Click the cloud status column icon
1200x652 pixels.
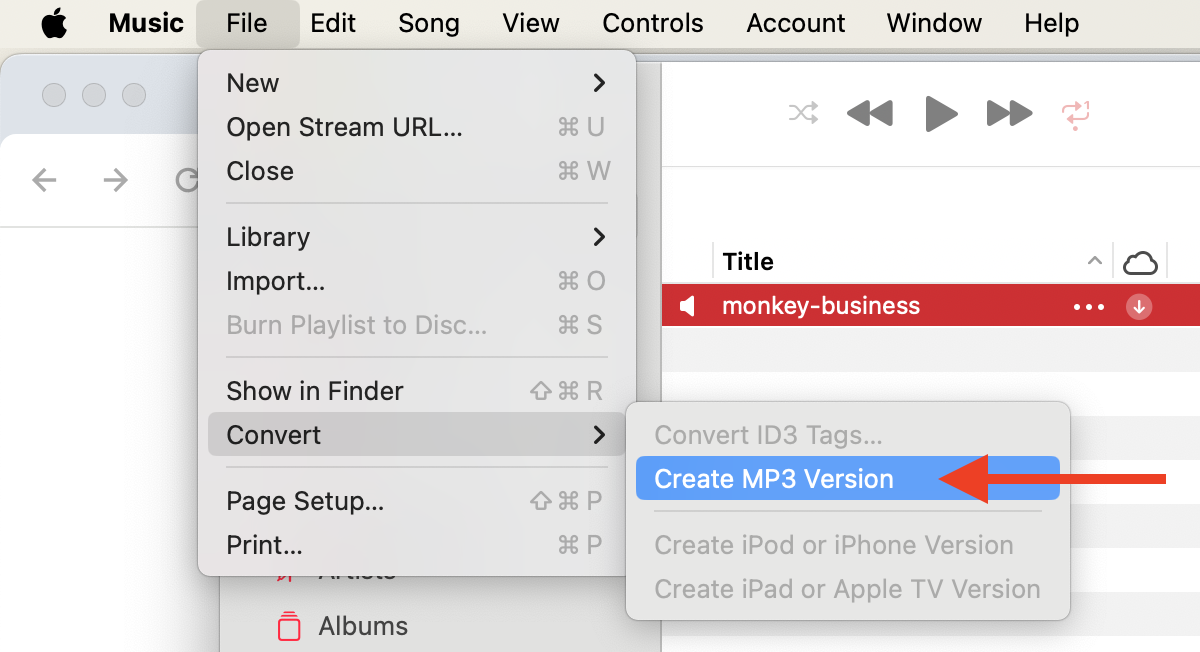click(x=1142, y=260)
